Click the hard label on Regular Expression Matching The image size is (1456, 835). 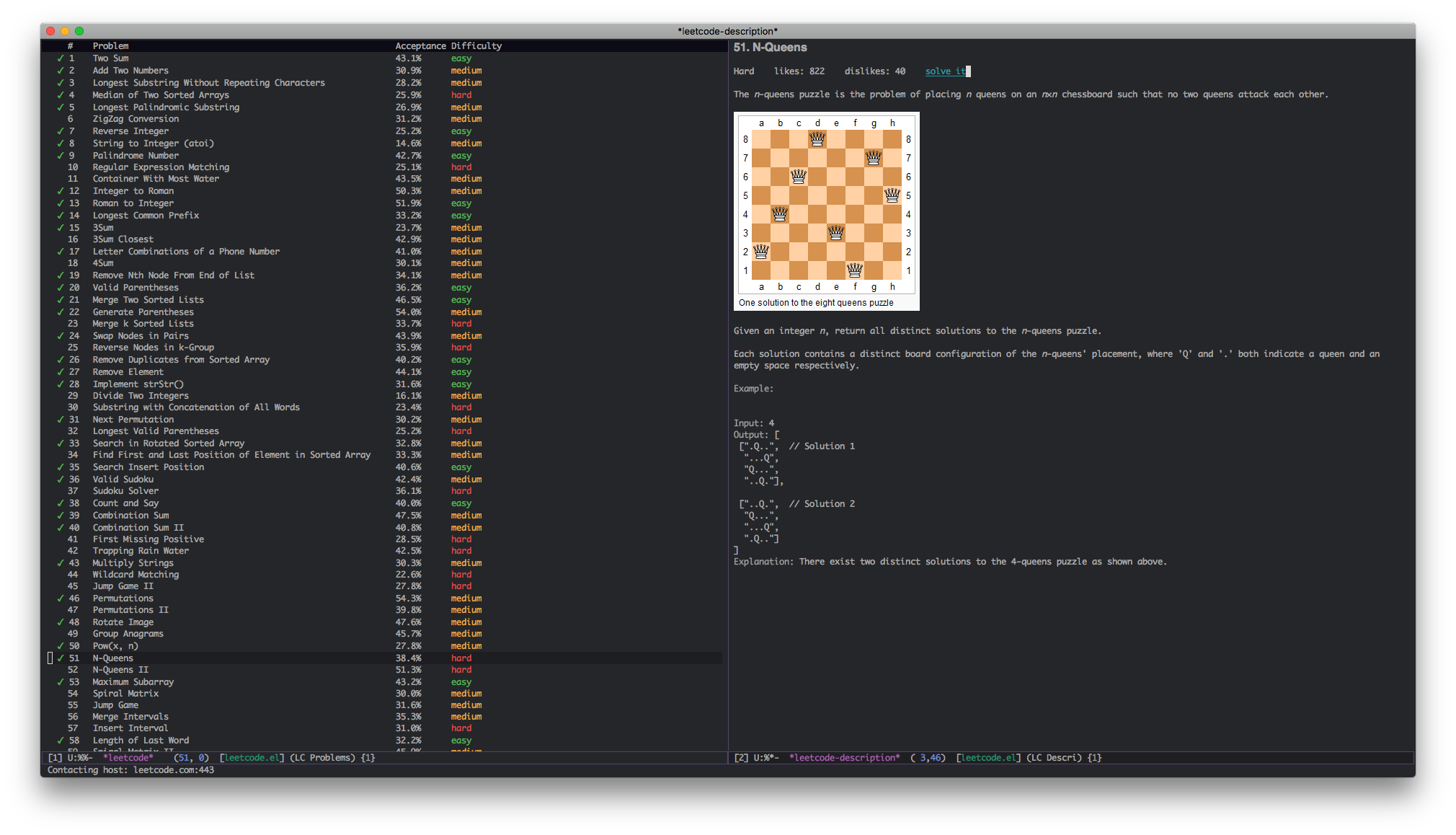tap(461, 167)
